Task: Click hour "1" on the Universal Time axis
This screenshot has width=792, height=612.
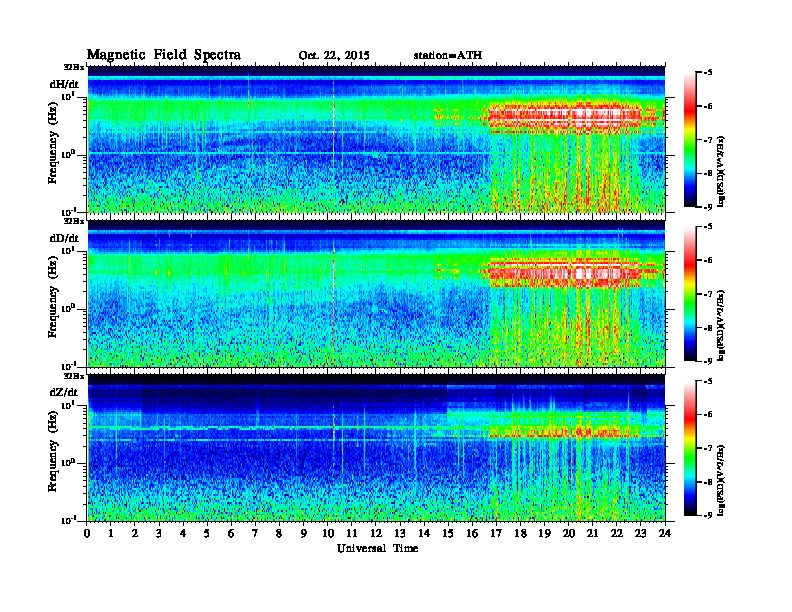Action: [111, 533]
